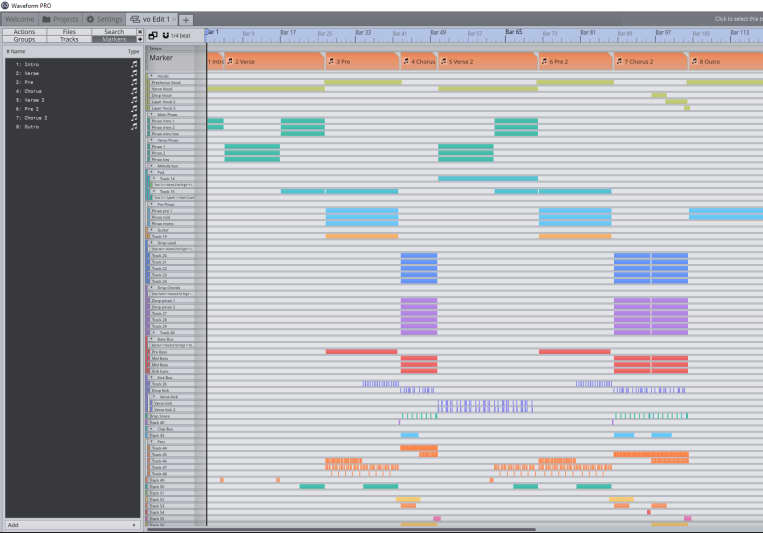Expand the Track 30 subfolder arrow
The image size is (763, 533).
coord(155,332)
